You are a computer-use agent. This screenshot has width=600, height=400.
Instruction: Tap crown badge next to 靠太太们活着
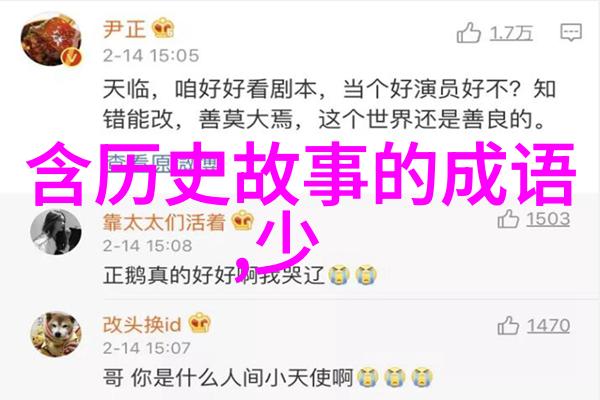243,221
